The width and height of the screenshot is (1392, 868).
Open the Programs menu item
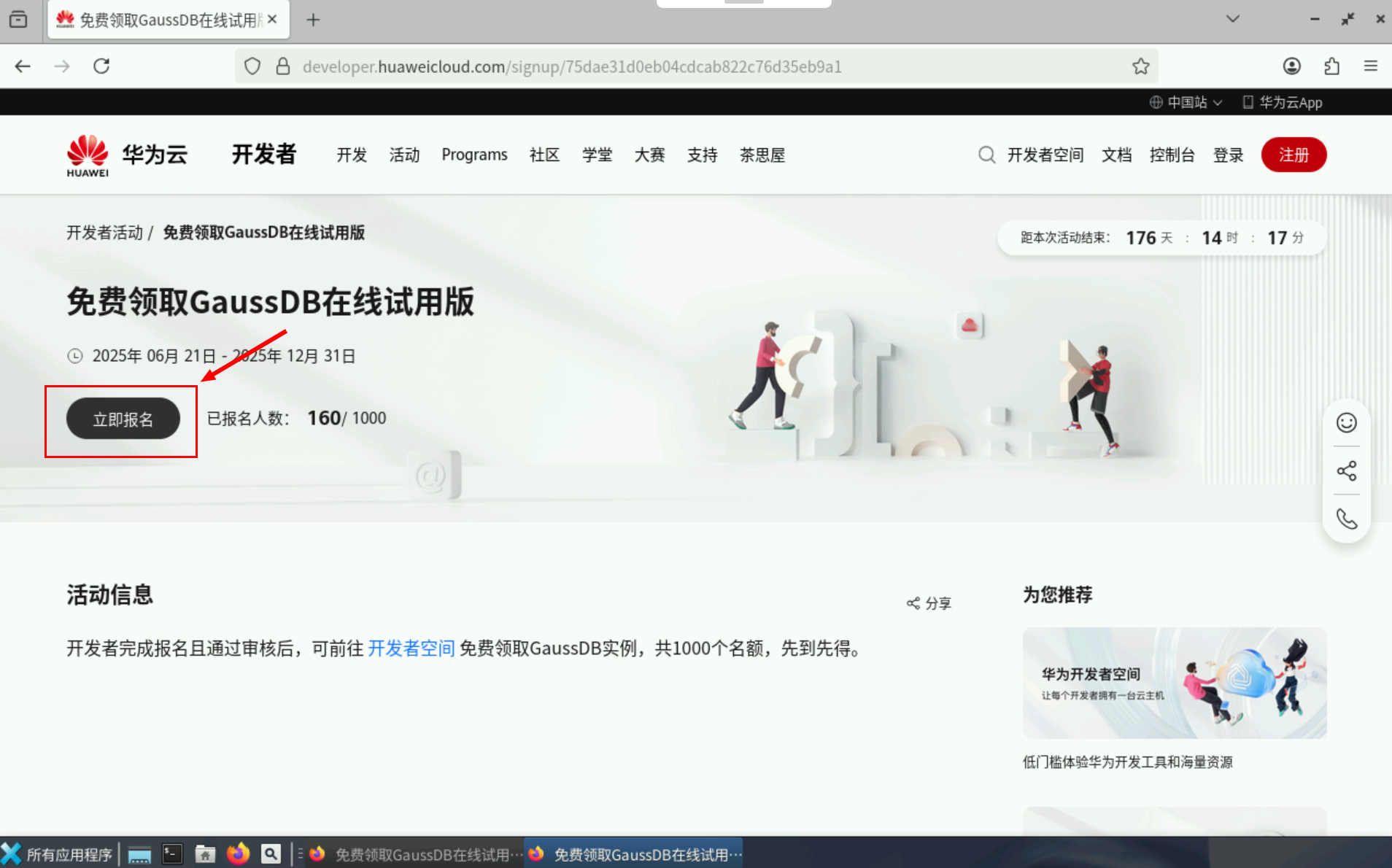point(474,155)
